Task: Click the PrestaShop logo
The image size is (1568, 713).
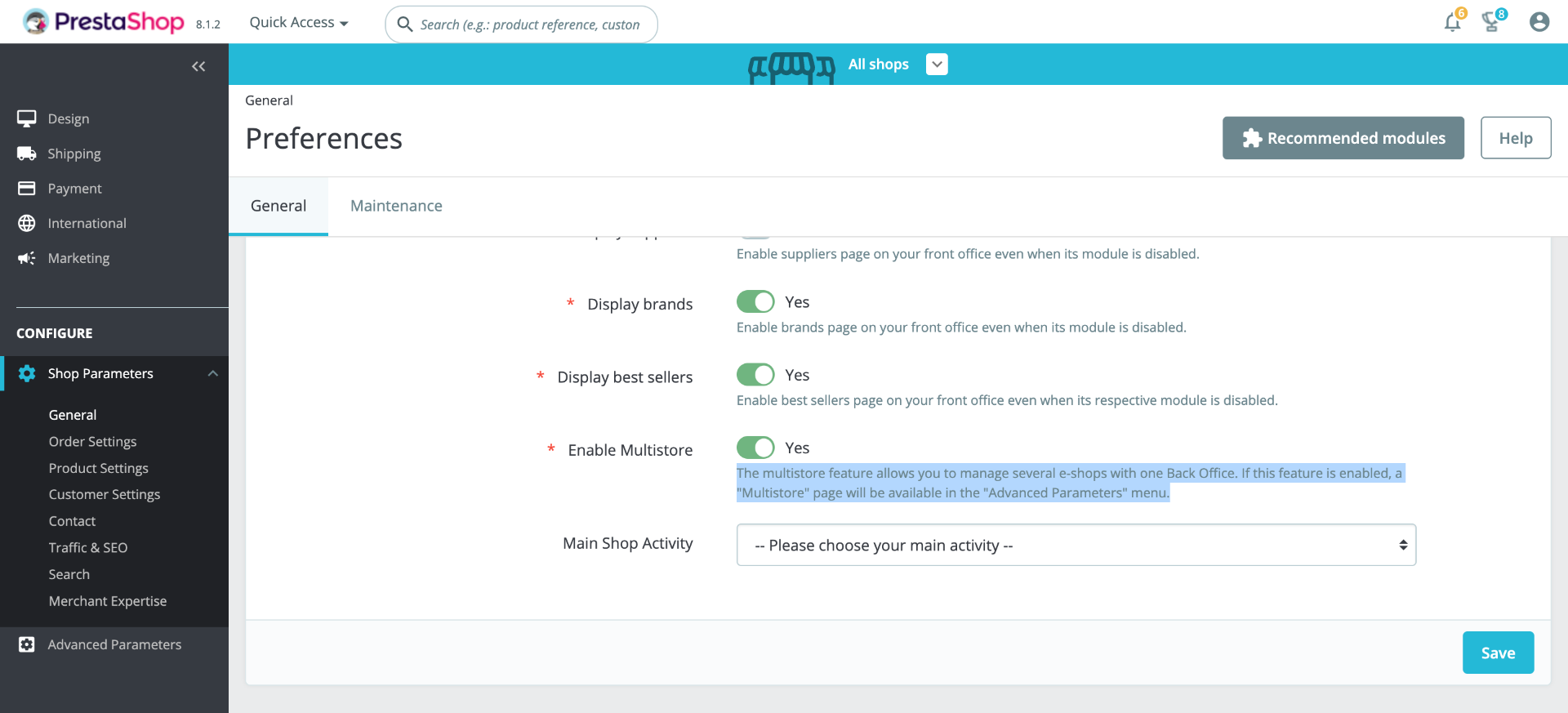Action: click(104, 22)
